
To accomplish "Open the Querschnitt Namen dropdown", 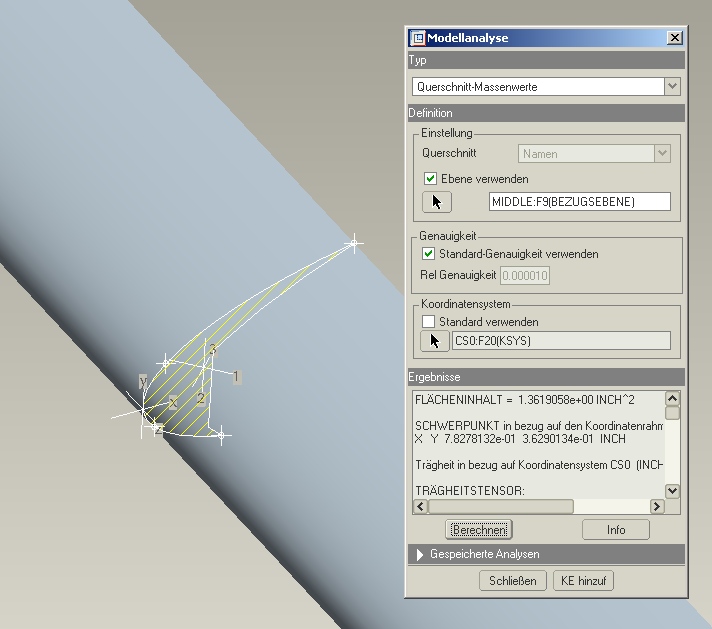I will tap(662, 154).
